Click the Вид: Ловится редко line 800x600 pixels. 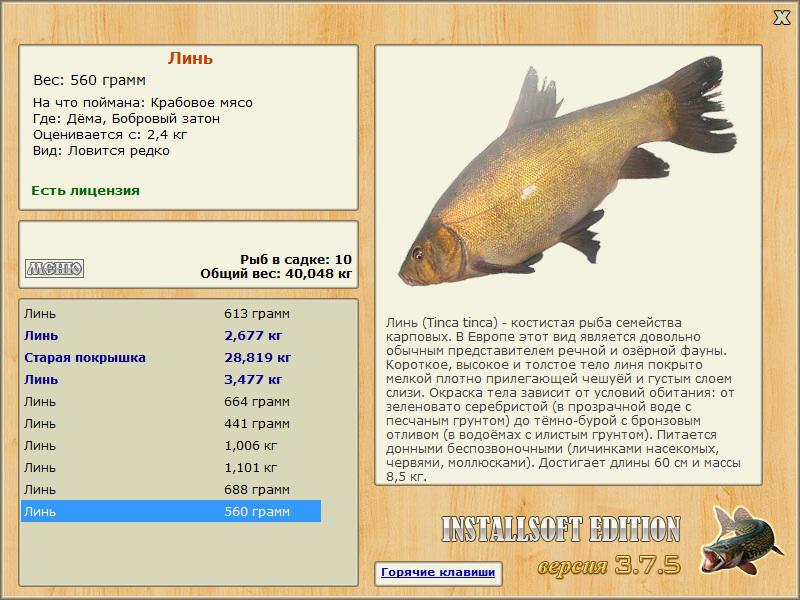point(101,151)
